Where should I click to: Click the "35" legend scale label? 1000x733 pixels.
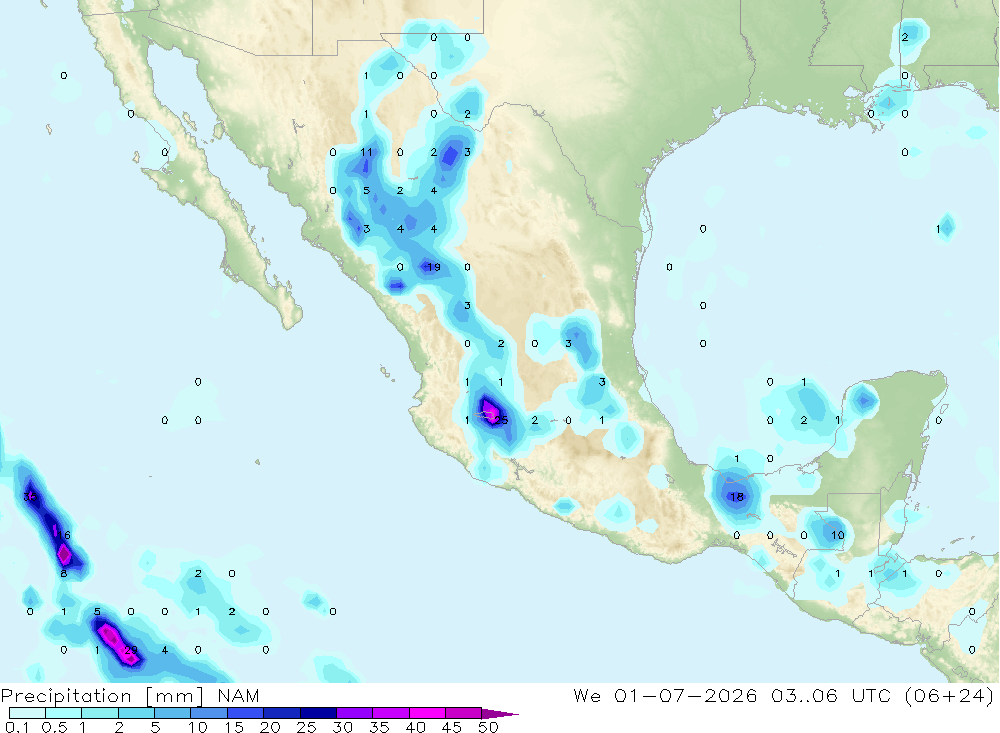click(x=379, y=727)
